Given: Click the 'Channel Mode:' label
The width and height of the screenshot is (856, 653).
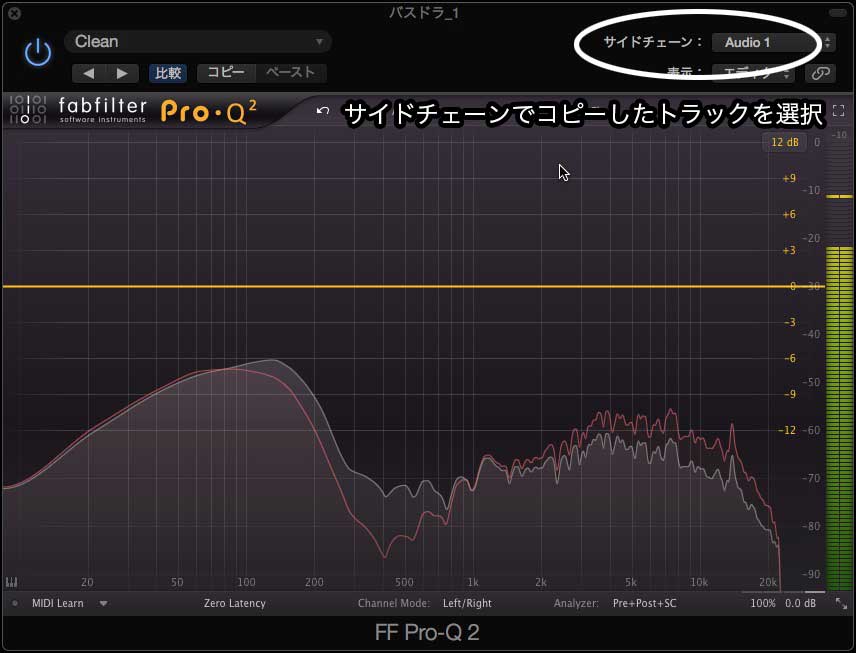Looking at the screenshot, I should [x=394, y=603].
